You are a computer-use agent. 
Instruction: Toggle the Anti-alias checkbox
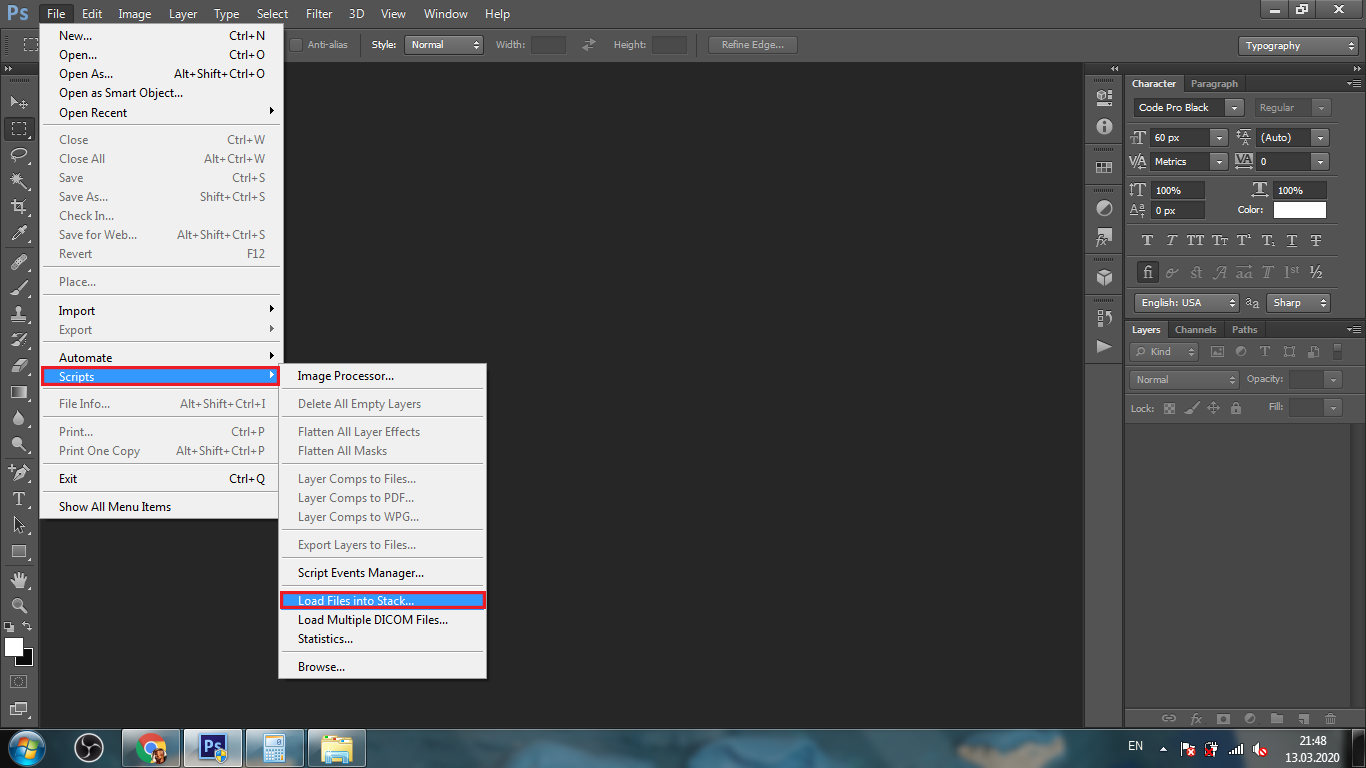point(296,45)
